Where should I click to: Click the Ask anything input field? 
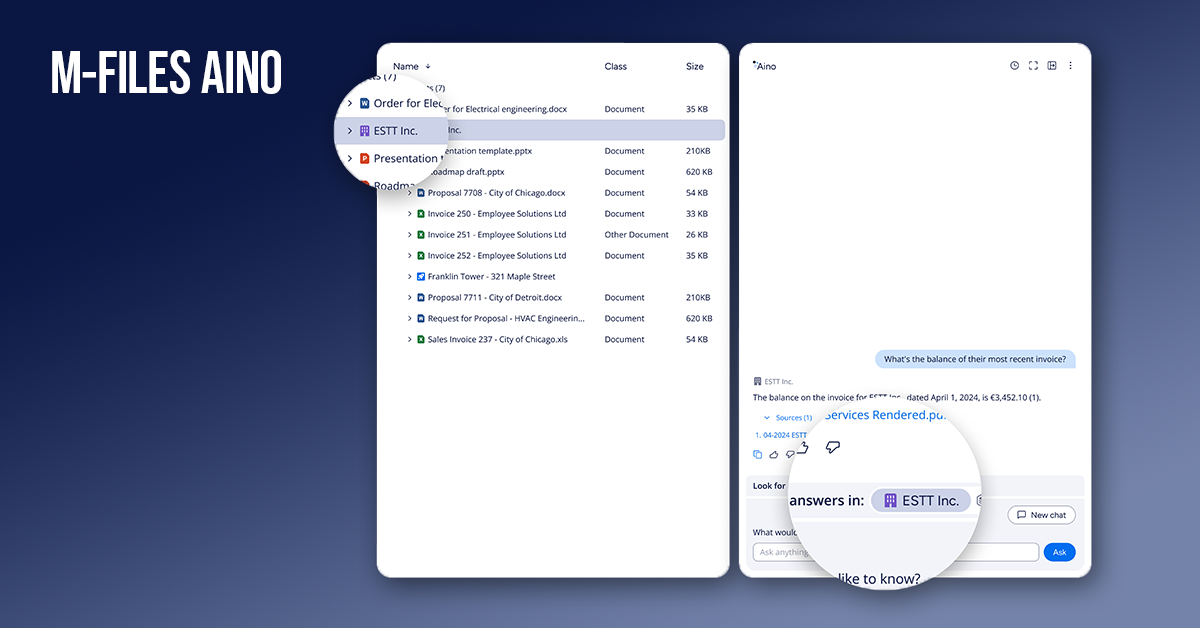tap(895, 552)
